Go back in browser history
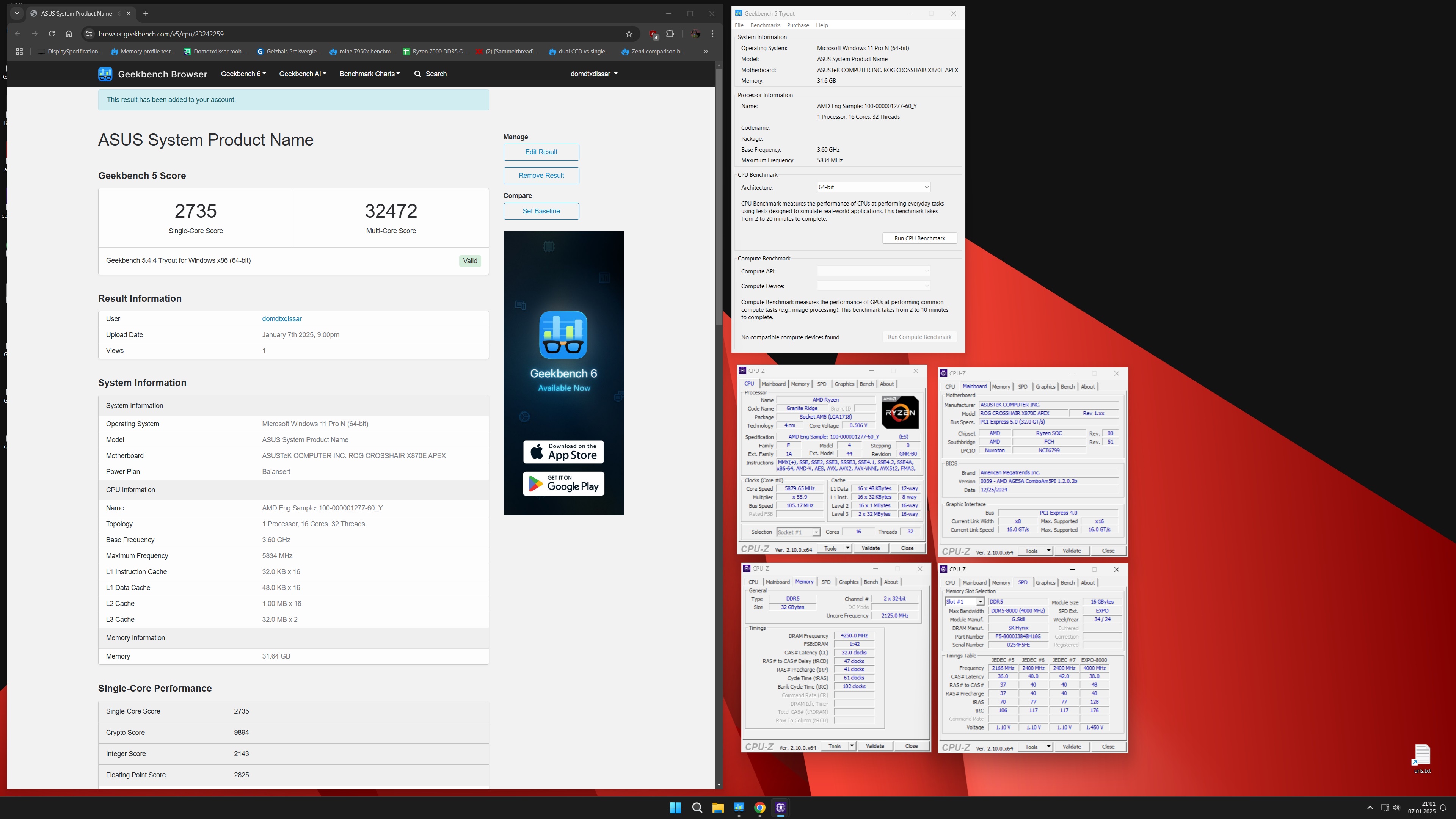This screenshot has height=819, width=1456. coord(17,34)
